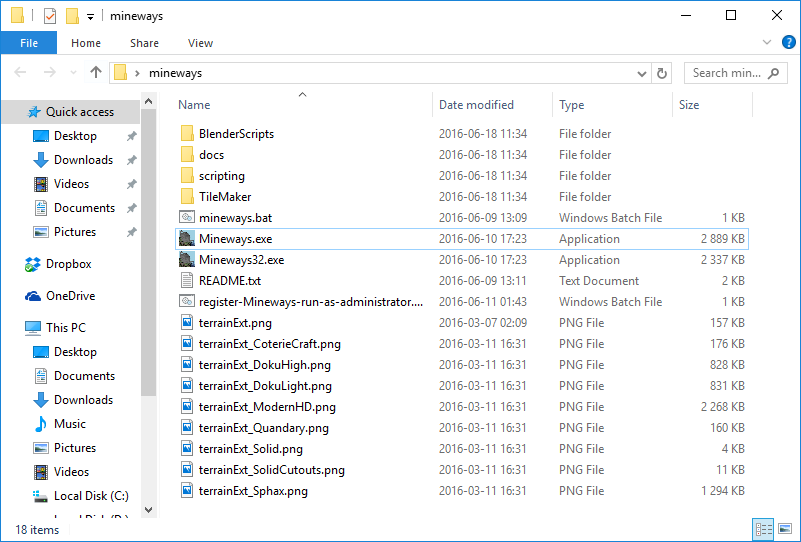Click the 2 889 KB size cell
Viewport: 801px width, 542px height.
[722, 239]
